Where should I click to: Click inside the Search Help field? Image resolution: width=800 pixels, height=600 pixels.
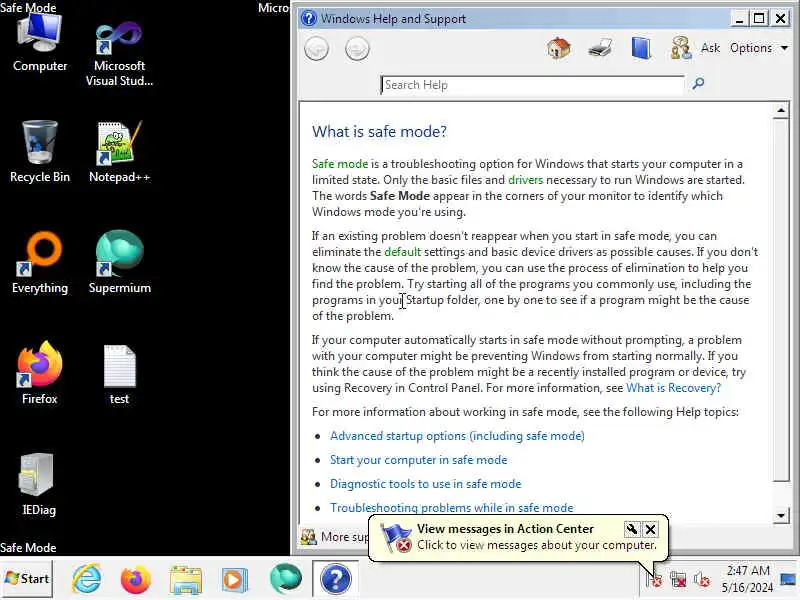pos(532,85)
